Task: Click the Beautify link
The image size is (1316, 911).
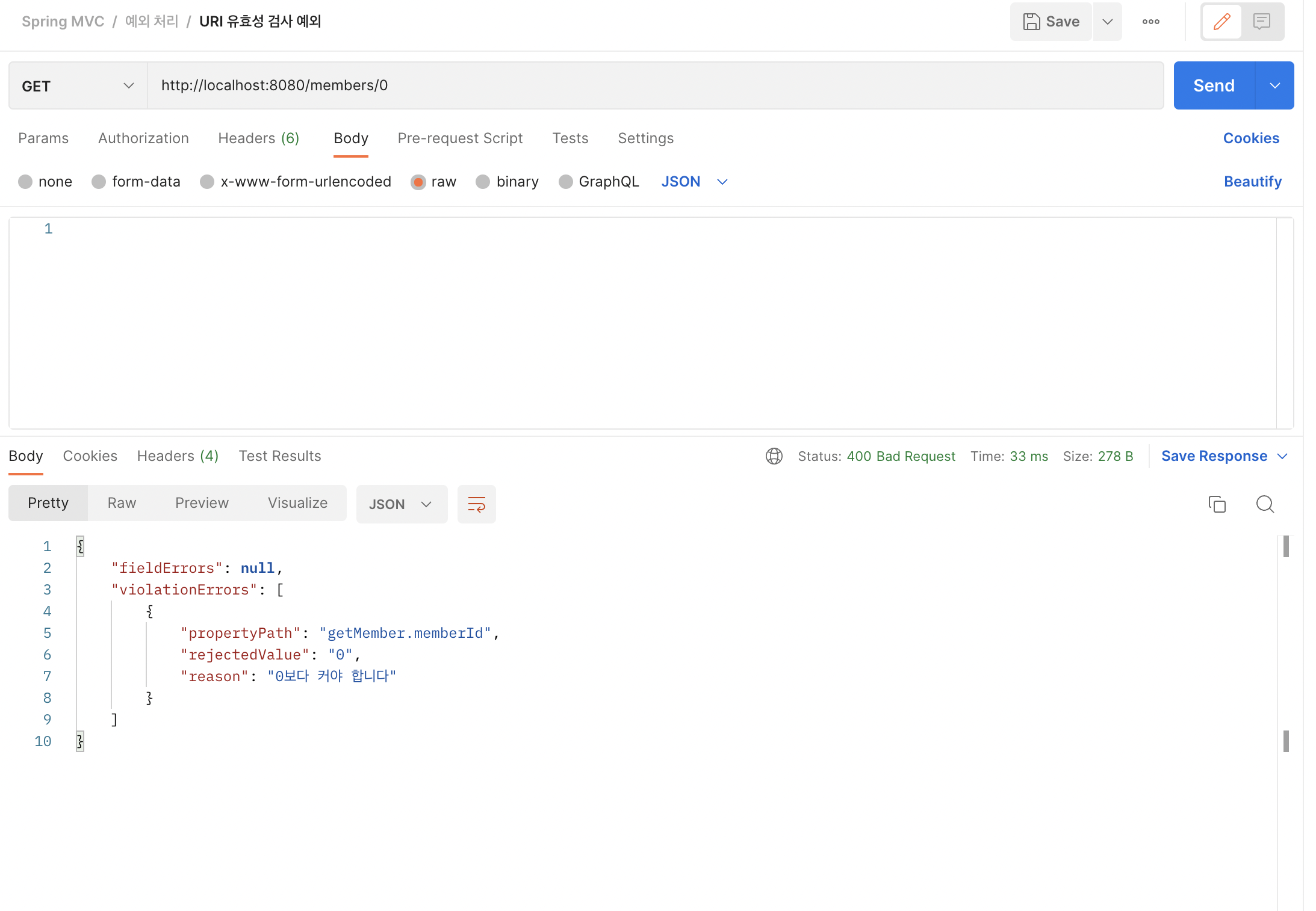Action: point(1252,182)
